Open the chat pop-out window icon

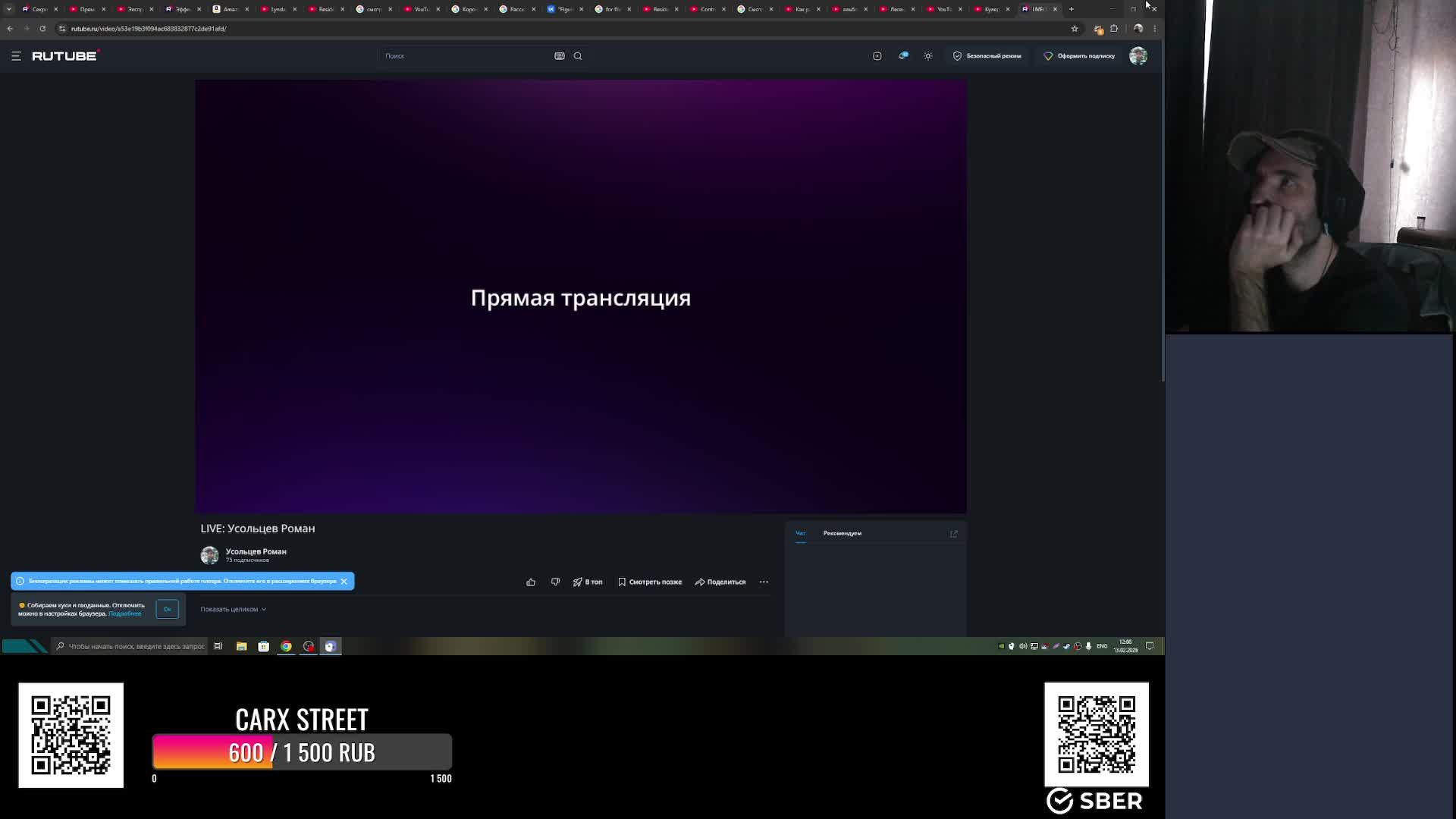pyautogui.click(x=954, y=534)
